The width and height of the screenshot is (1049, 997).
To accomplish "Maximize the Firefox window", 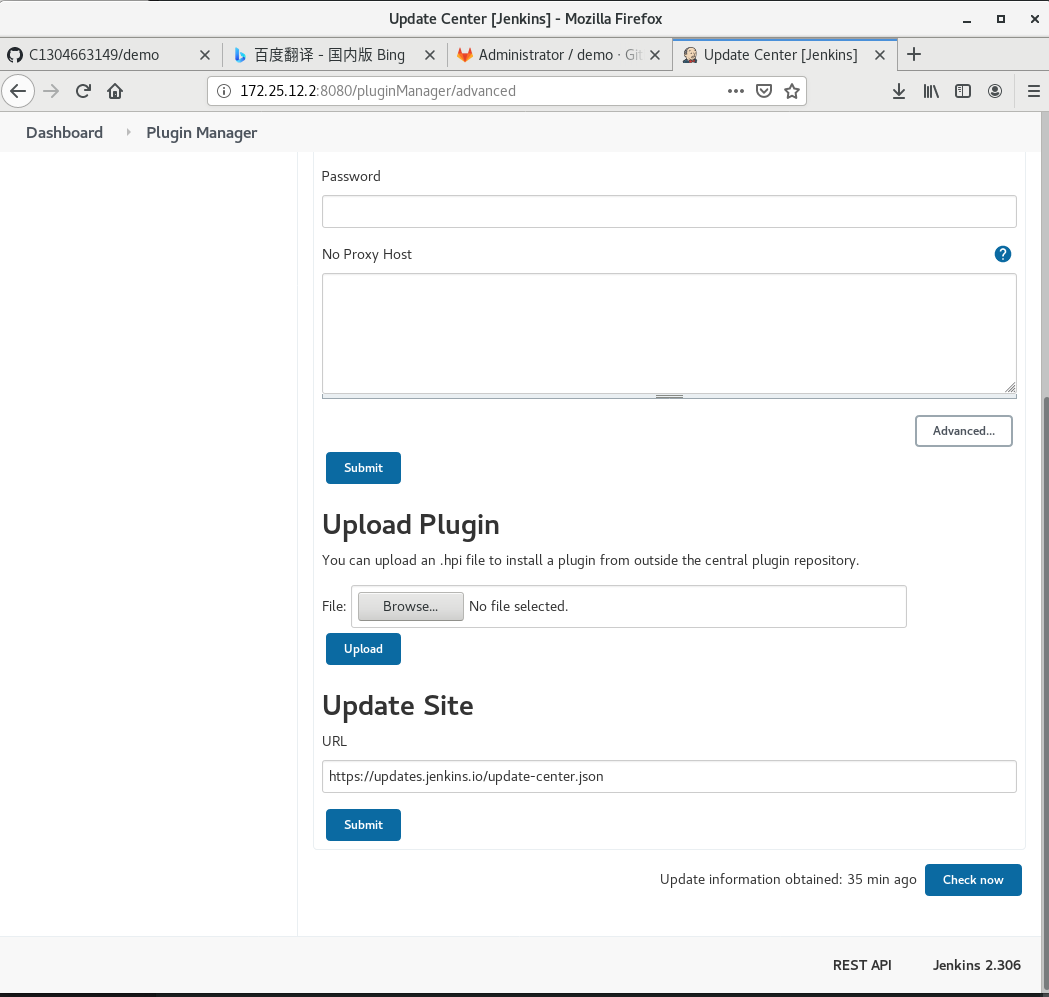I will click(x=1001, y=19).
